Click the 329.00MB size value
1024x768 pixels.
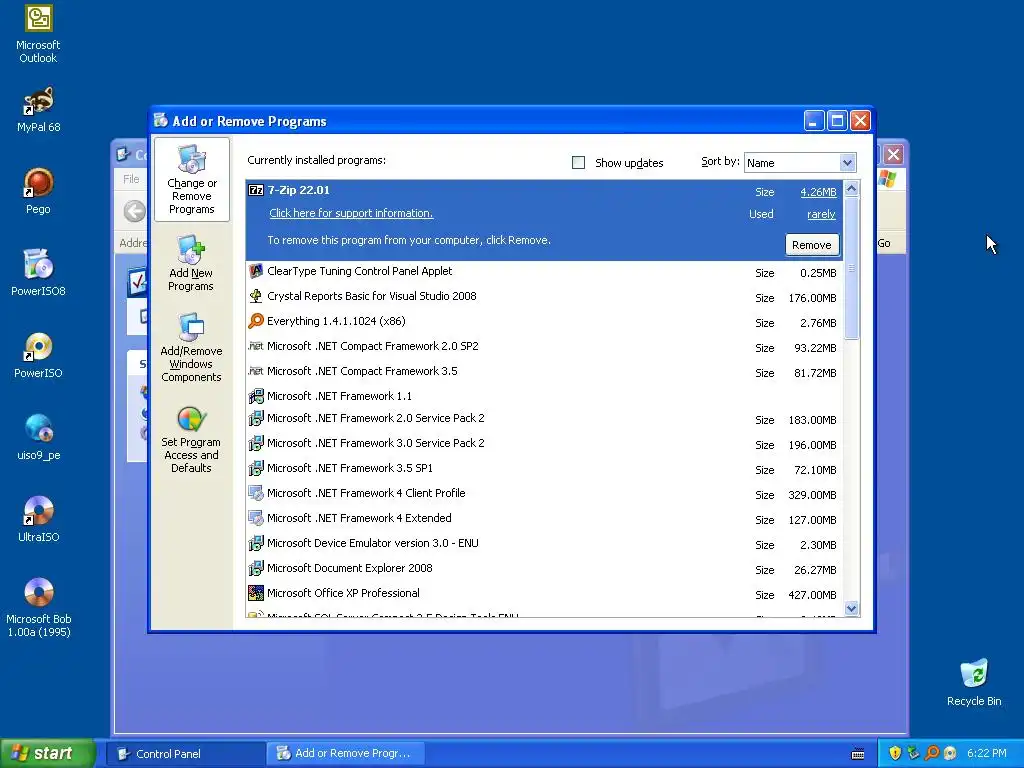(812, 495)
